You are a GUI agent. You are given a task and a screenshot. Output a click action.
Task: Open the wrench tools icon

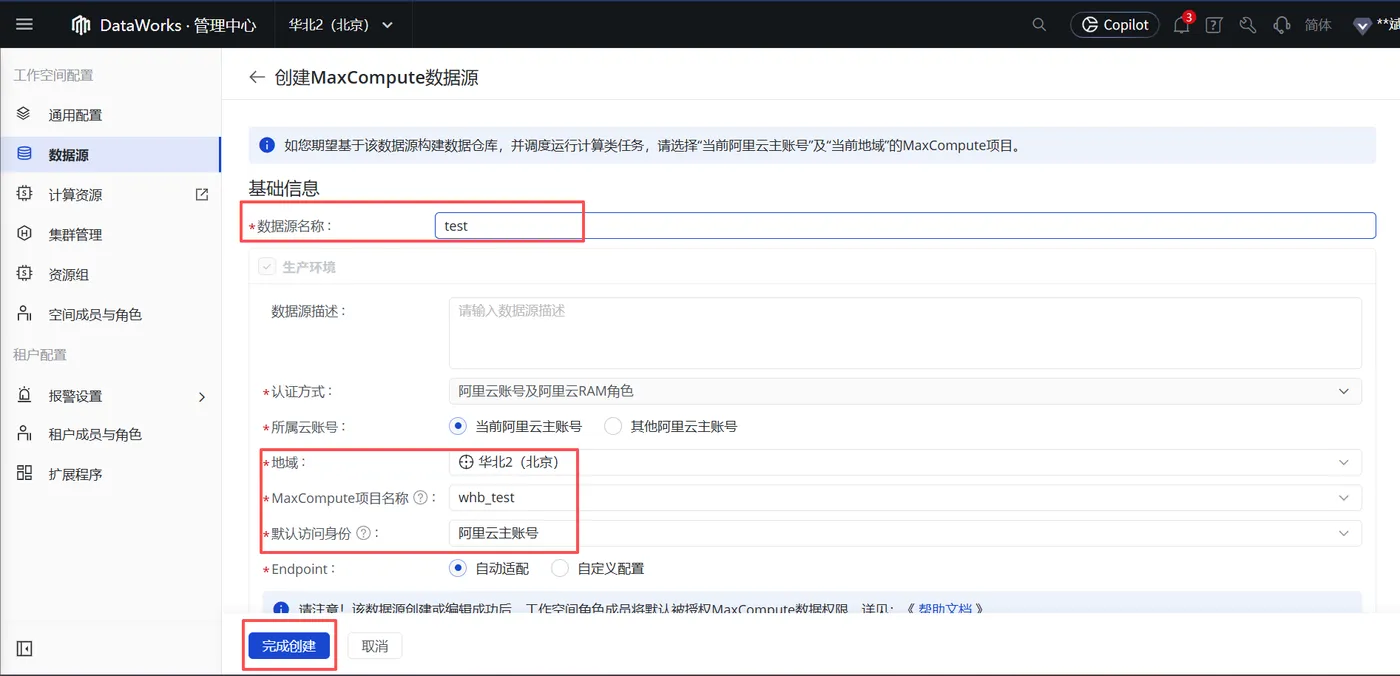[1248, 25]
